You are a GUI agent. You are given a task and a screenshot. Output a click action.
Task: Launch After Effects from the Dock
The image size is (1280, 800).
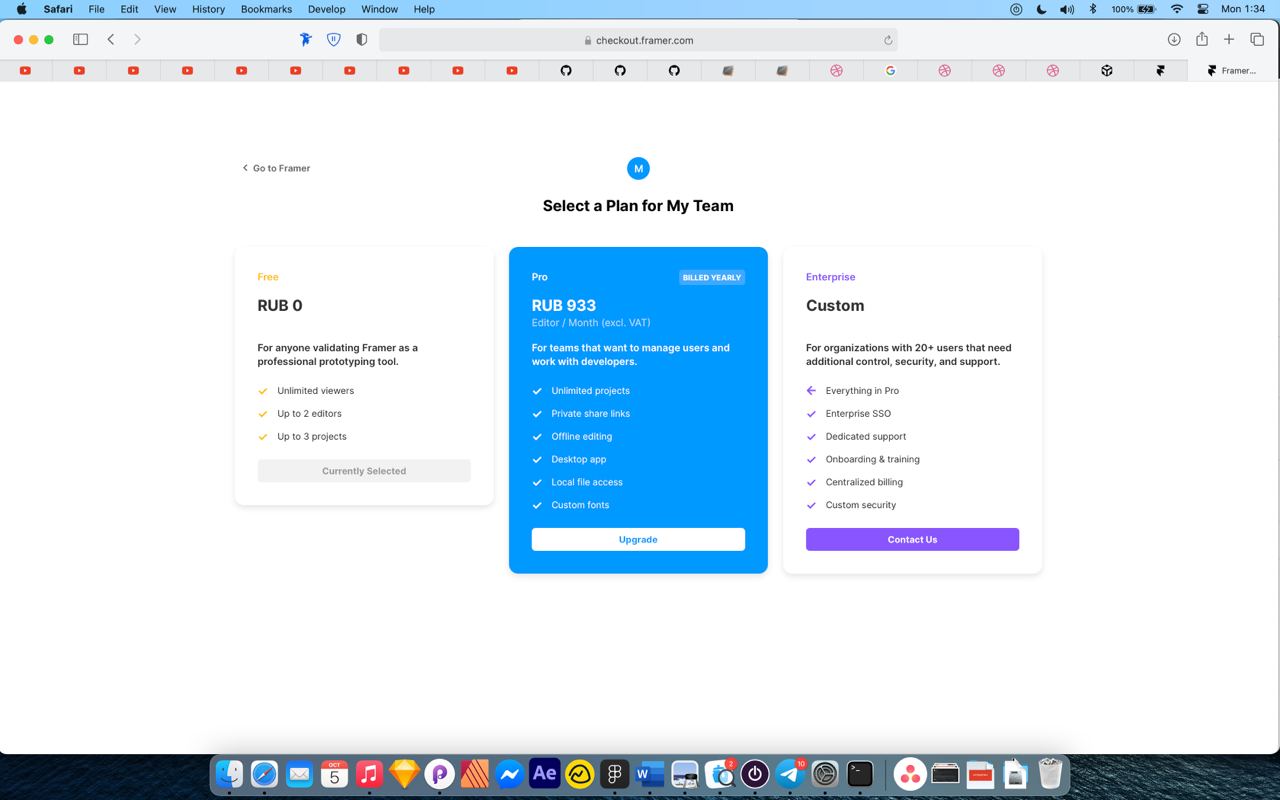click(544, 774)
